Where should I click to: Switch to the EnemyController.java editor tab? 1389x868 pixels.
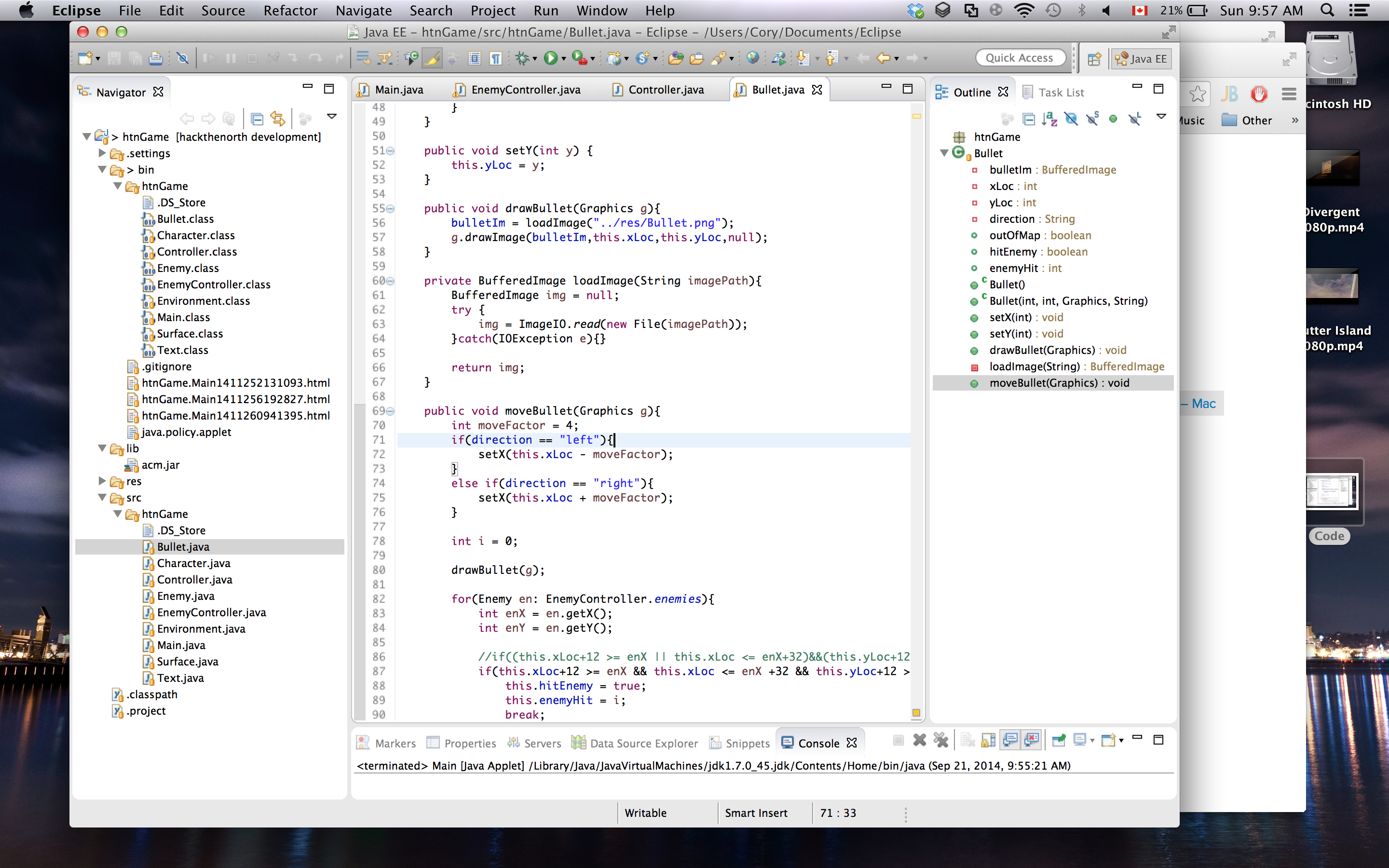[525, 90]
